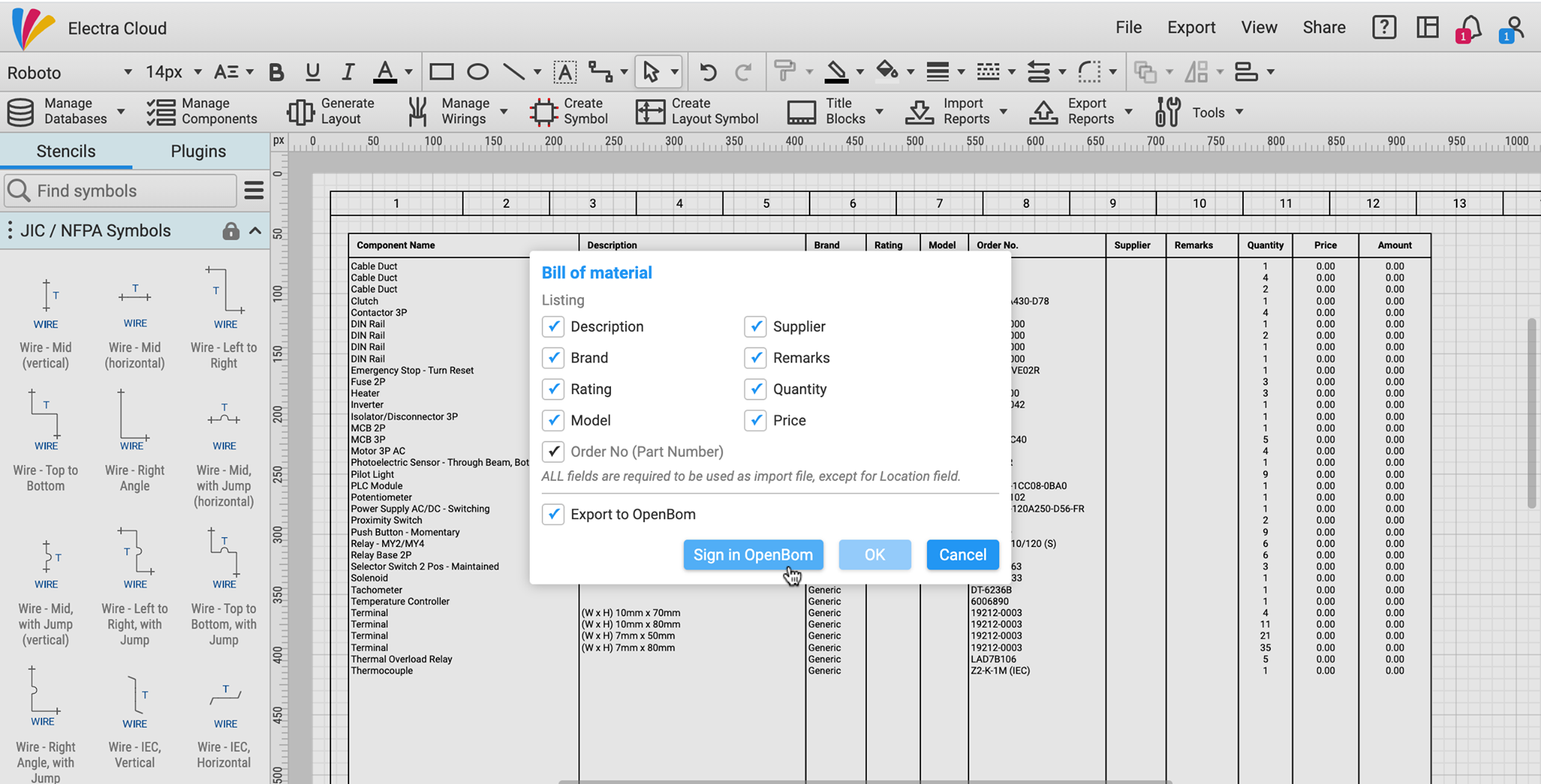The height and width of the screenshot is (784, 1541).
Task: Click the Create Layout Symbol icon
Action: (x=650, y=112)
